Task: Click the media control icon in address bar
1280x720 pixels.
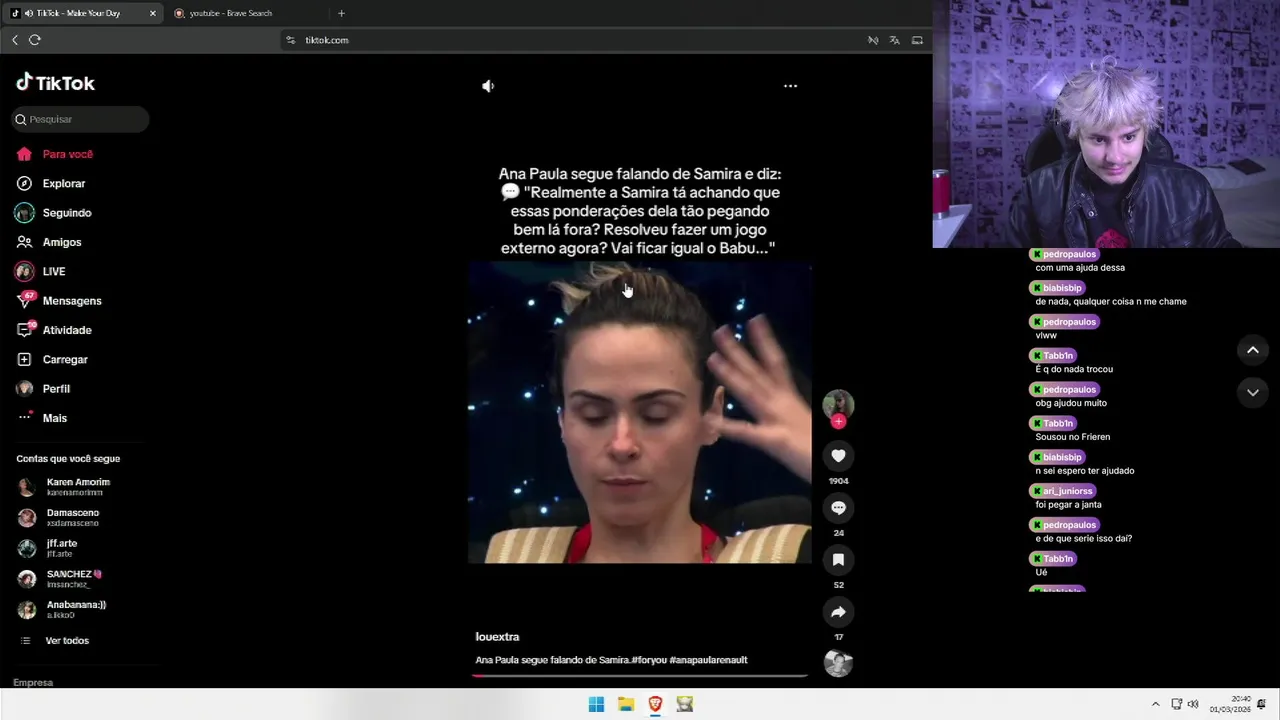Action: pyautogui.click(x=873, y=40)
